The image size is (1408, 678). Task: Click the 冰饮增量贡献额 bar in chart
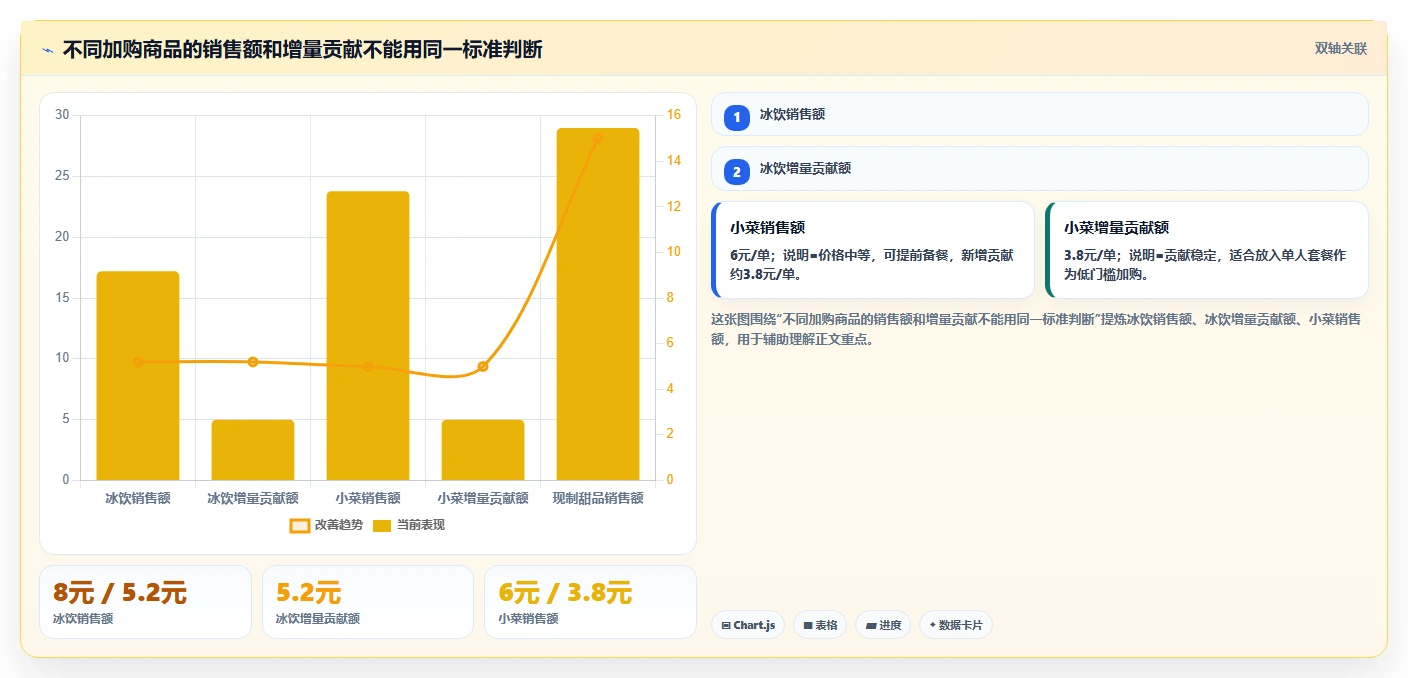click(x=253, y=450)
